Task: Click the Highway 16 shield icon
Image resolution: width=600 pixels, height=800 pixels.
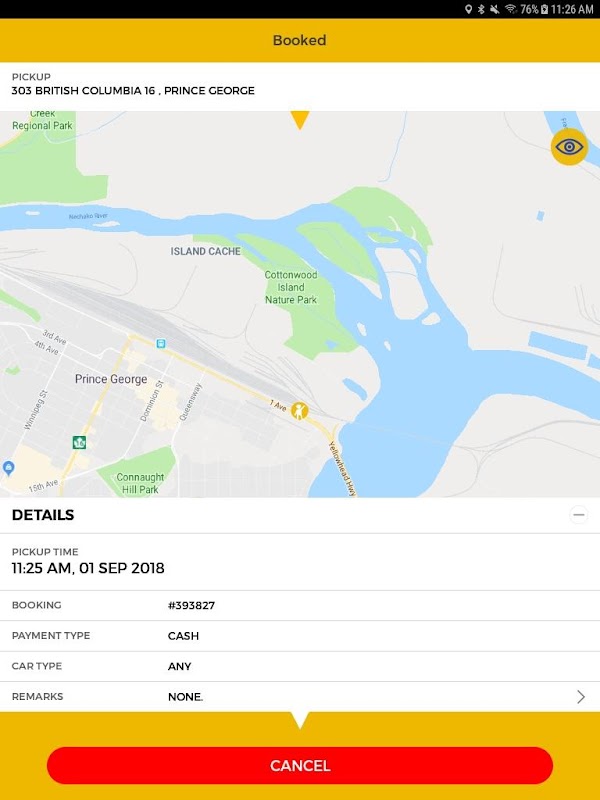Action: coord(79,442)
